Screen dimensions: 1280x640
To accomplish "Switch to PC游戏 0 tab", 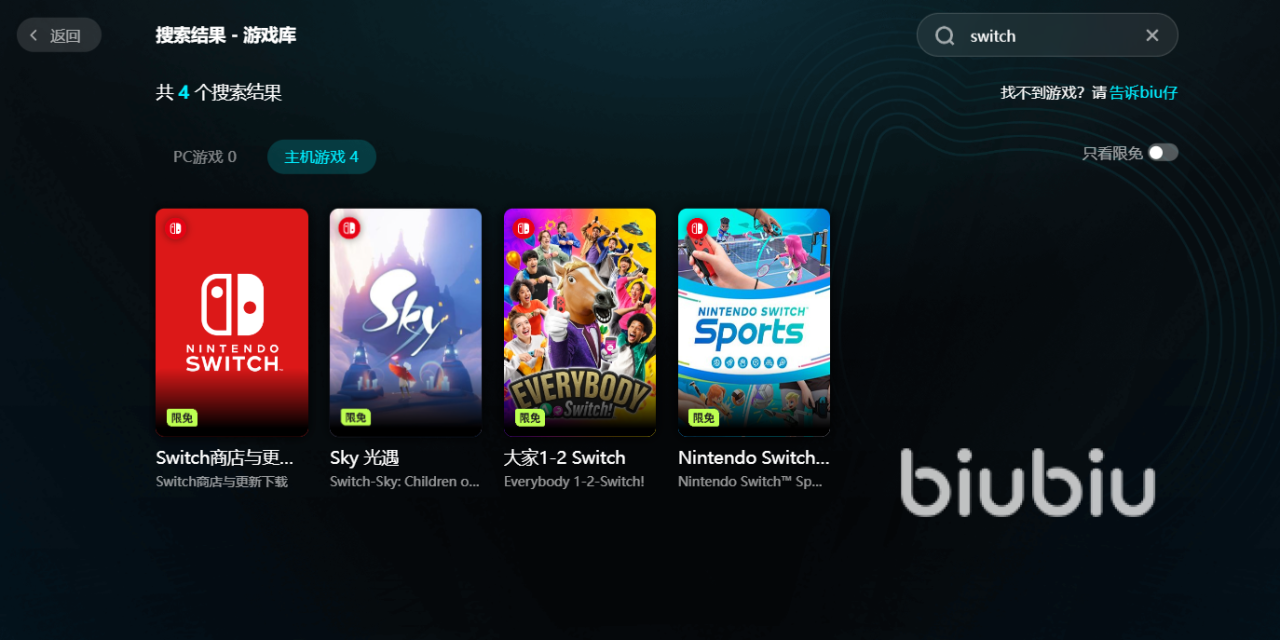I will [x=205, y=157].
